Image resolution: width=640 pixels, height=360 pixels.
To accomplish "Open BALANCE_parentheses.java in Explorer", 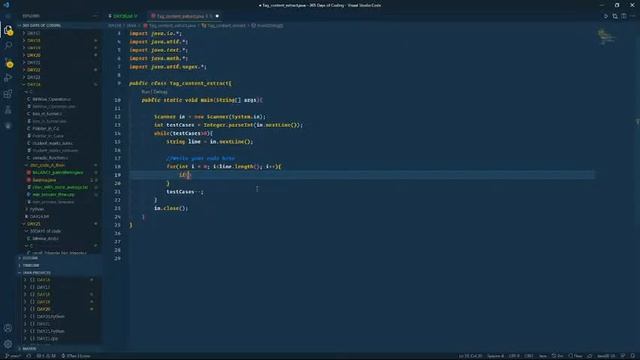I will coord(59,173).
